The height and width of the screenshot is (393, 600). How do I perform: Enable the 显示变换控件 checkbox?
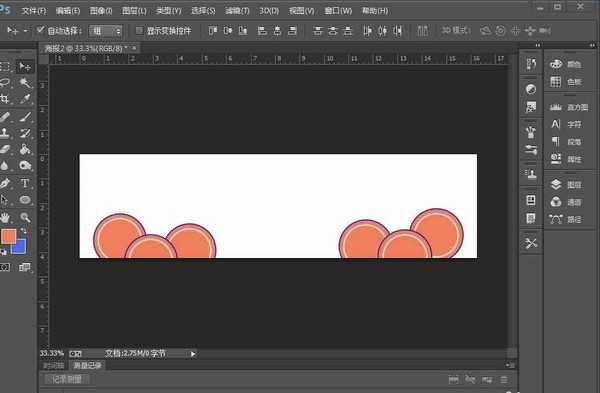139,30
